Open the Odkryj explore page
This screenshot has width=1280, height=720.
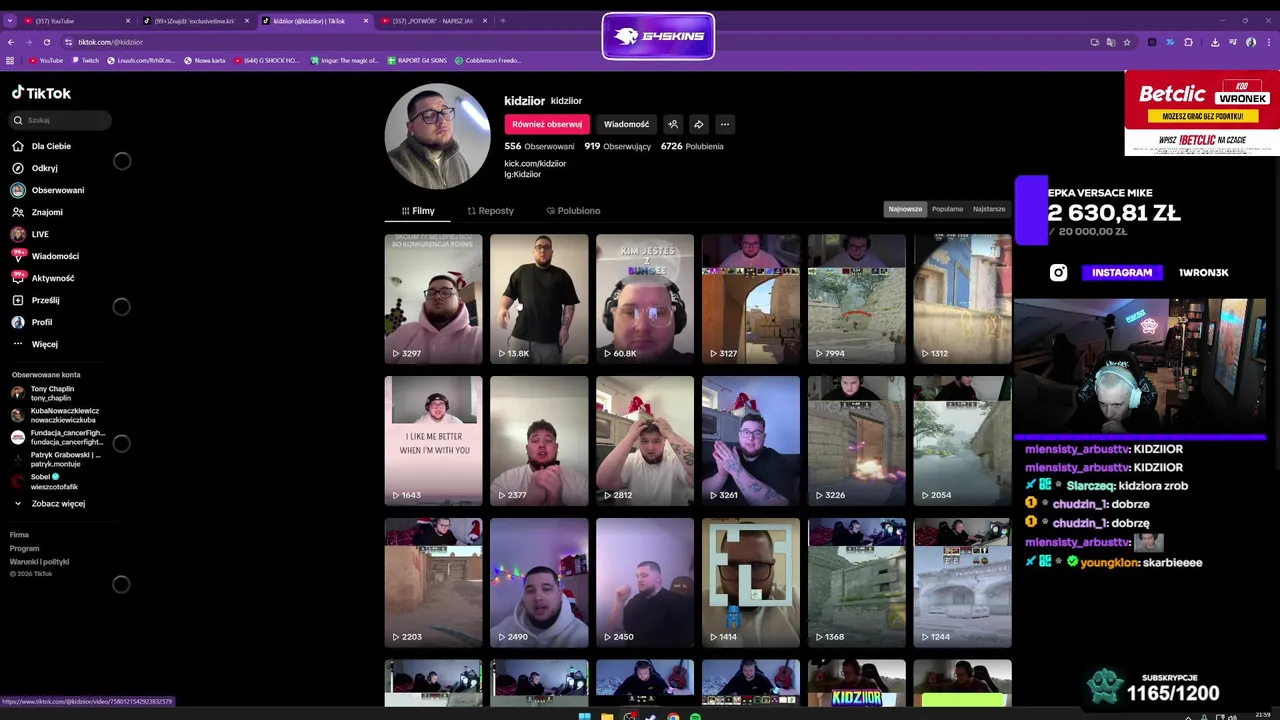coord(44,168)
